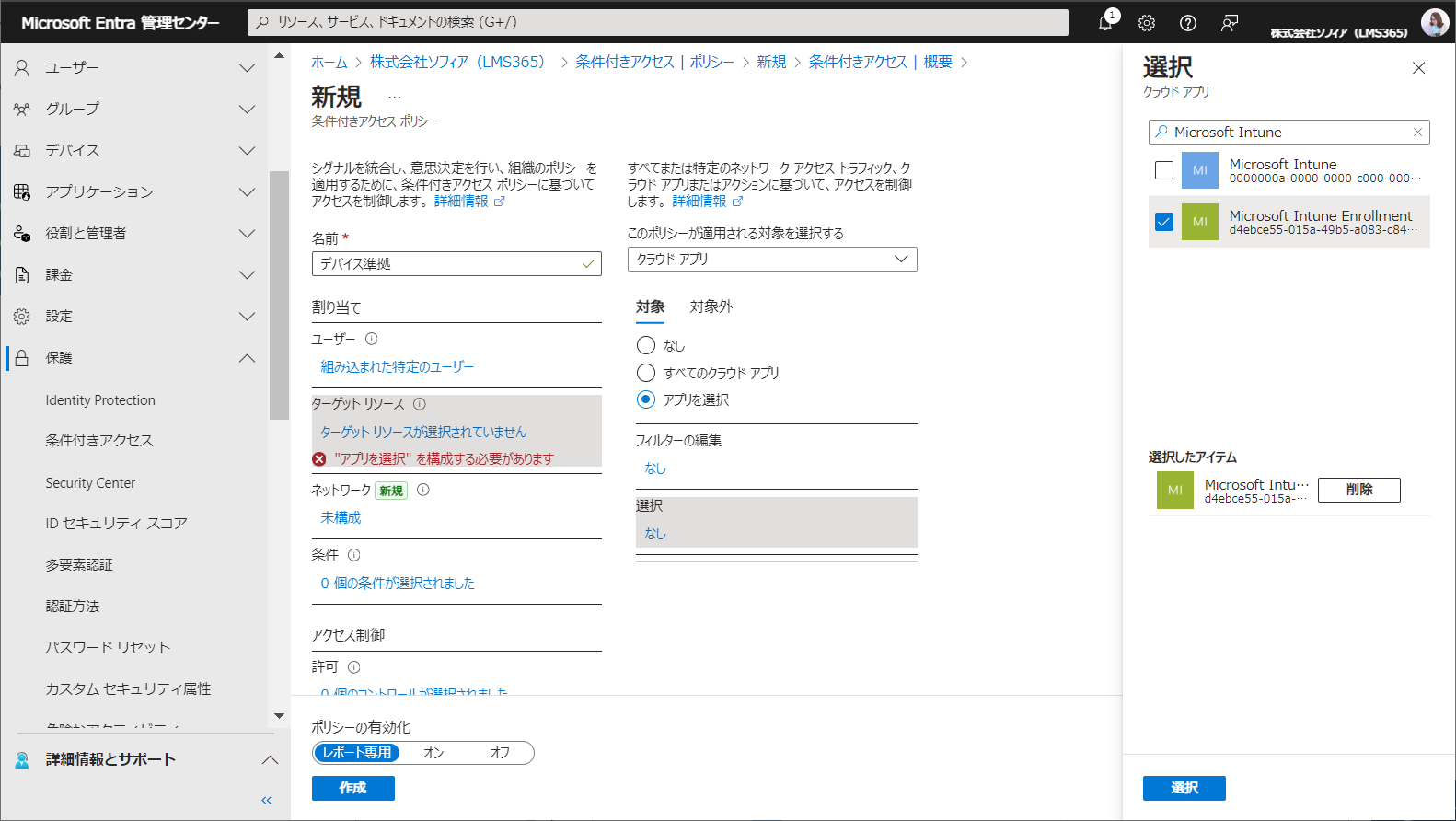Click the 保護 lock icon in sidebar
1456x821 pixels.
[22, 358]
